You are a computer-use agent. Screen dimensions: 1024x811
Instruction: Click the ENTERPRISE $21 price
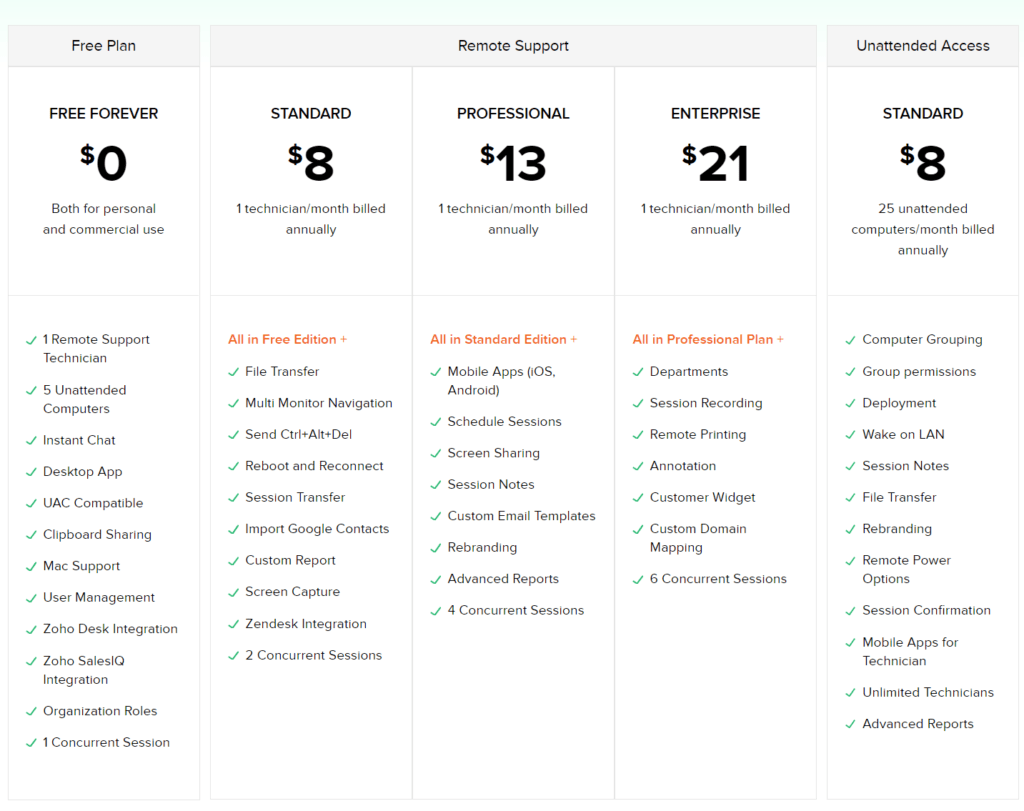pyautogui.click(x=715, y=164)
